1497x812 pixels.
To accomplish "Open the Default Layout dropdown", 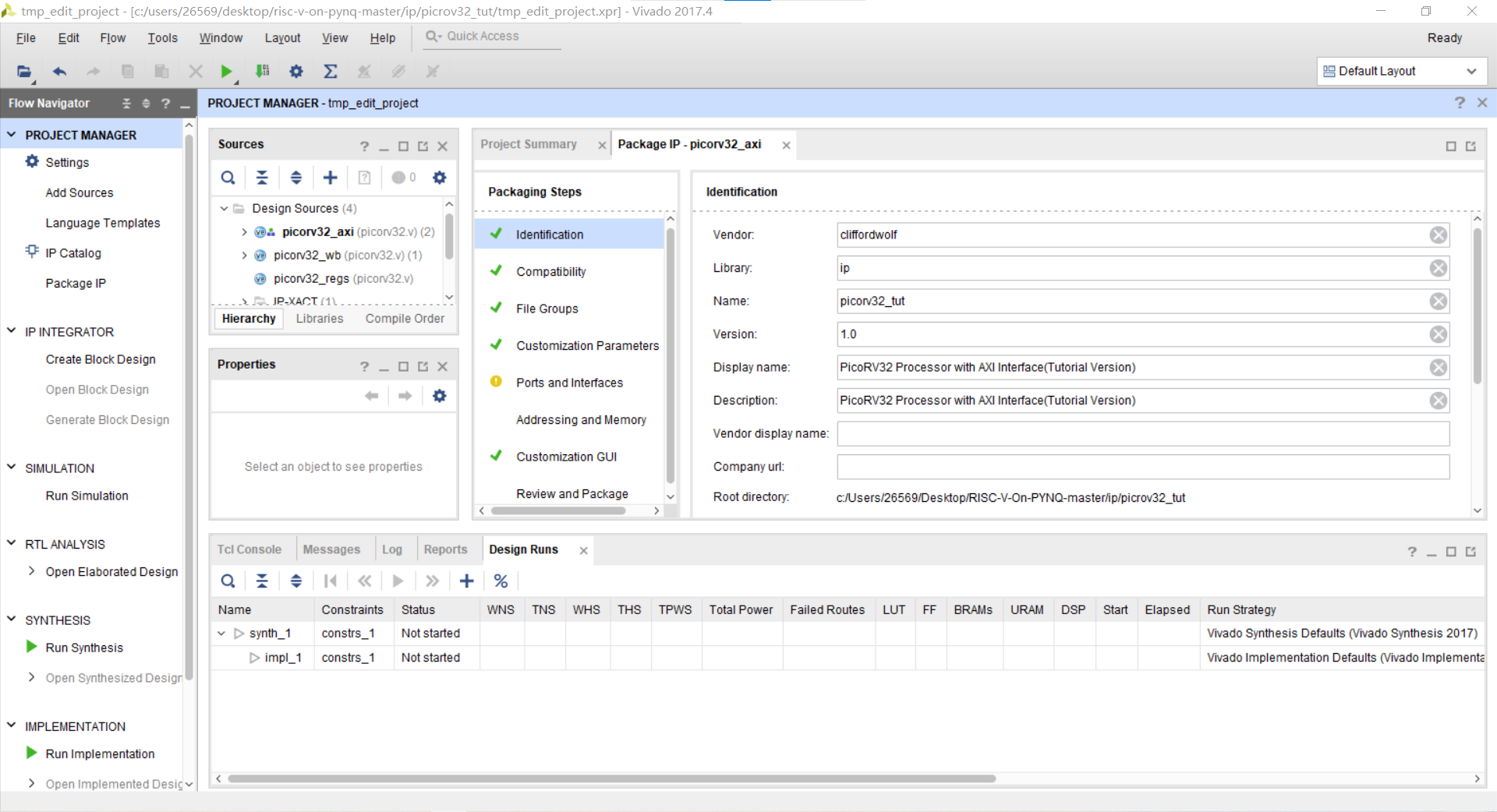I will [1402, 71].
